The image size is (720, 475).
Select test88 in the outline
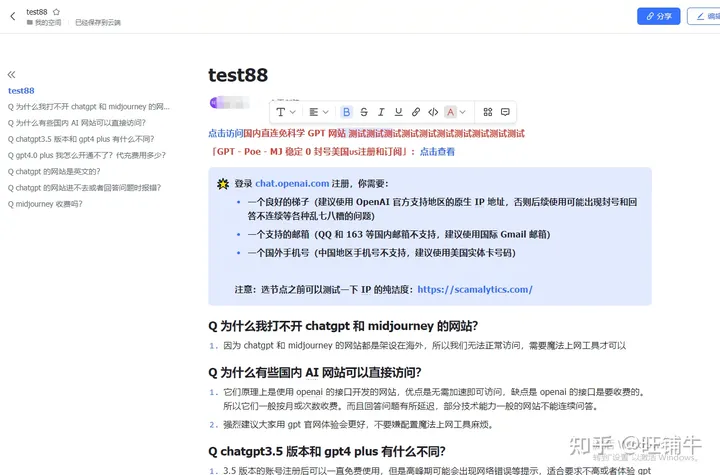click(21, 90)
